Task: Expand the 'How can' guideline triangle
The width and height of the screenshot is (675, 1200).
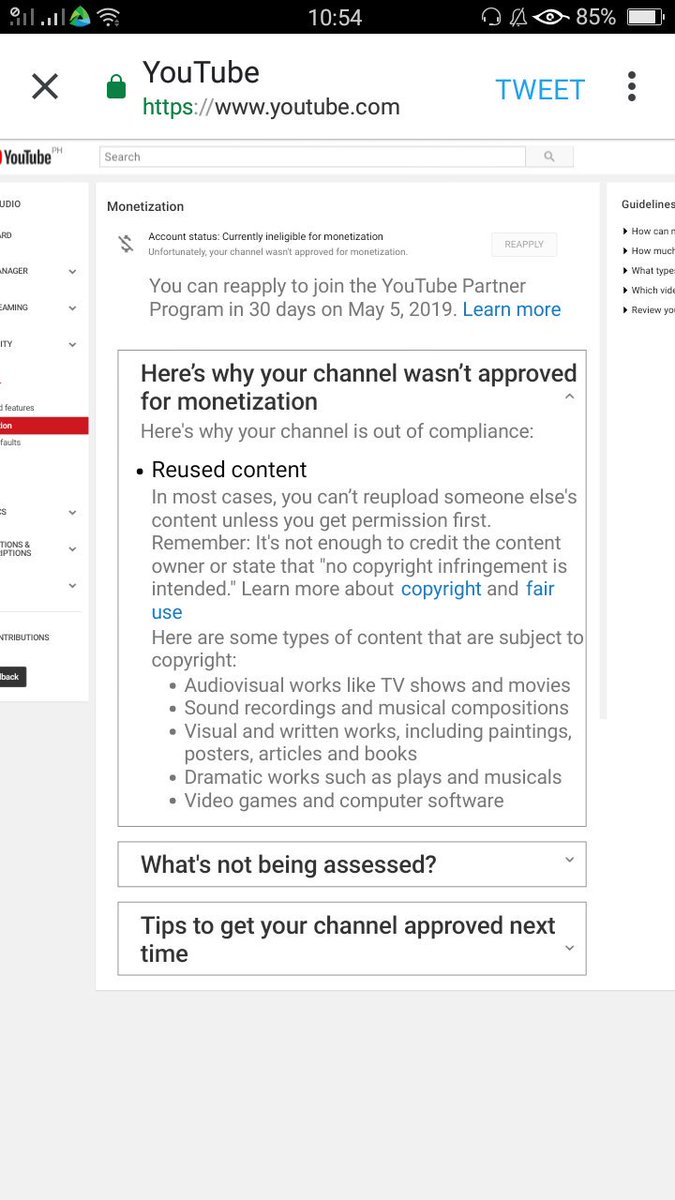Action: point(625,231)
